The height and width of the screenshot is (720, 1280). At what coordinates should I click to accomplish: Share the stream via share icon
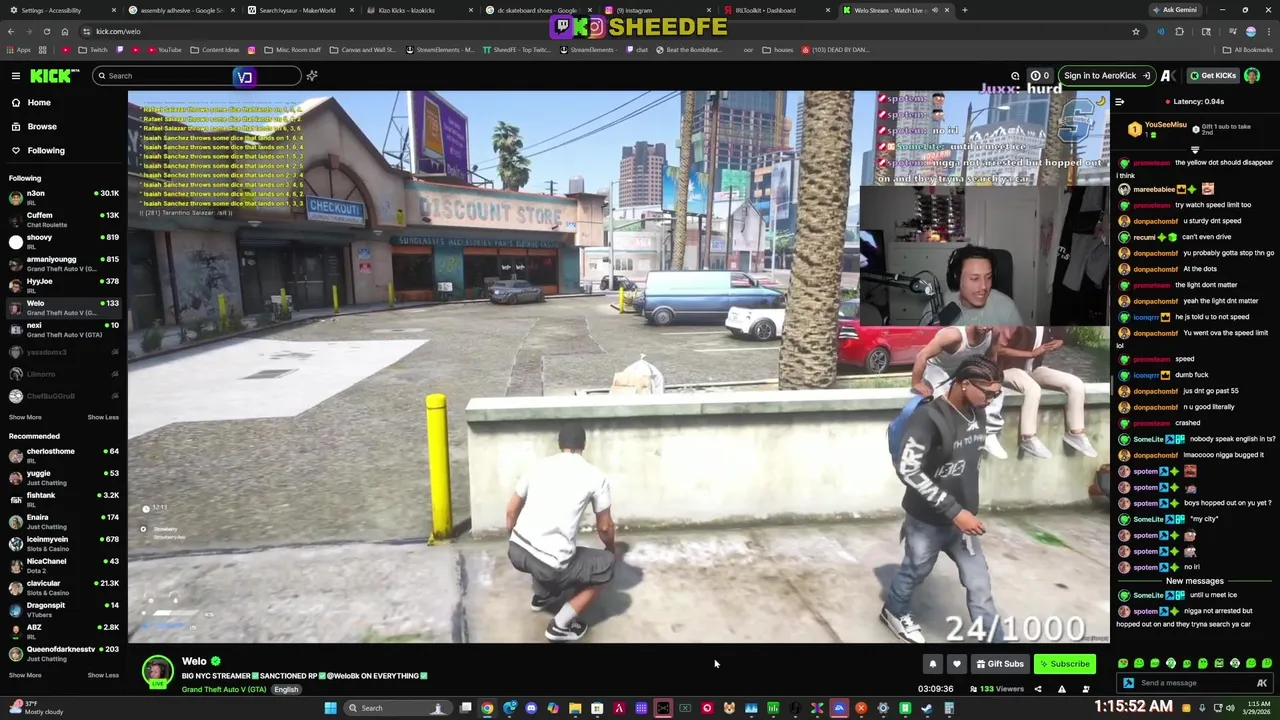pos(1038,689)
